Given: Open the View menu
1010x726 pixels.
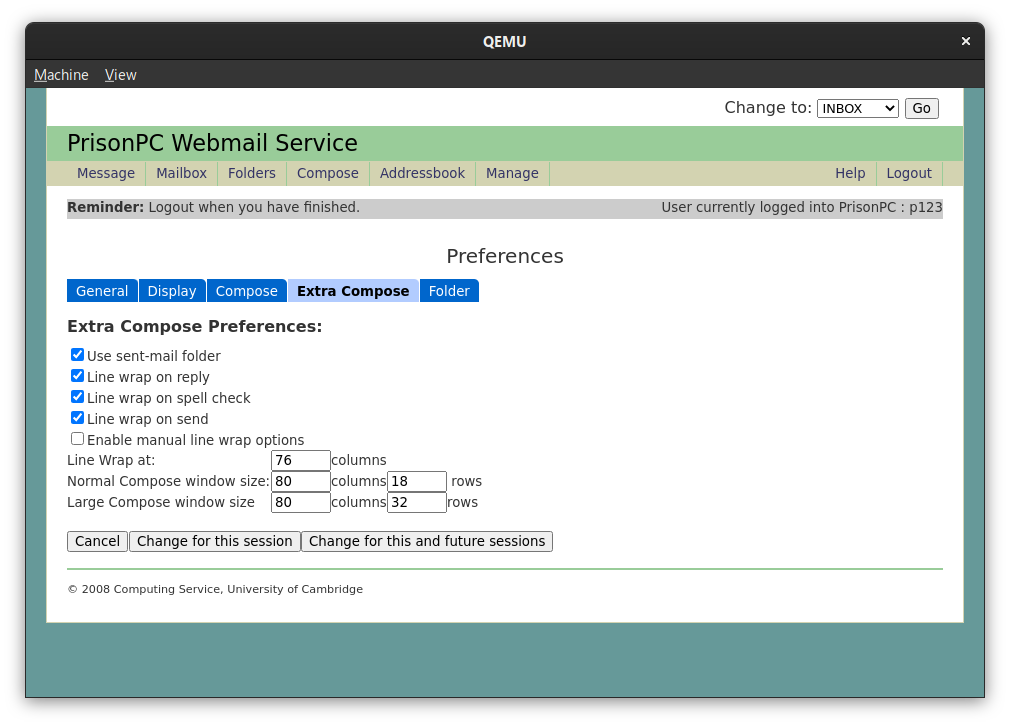Looking at the screenshot, I should (120, 75).
